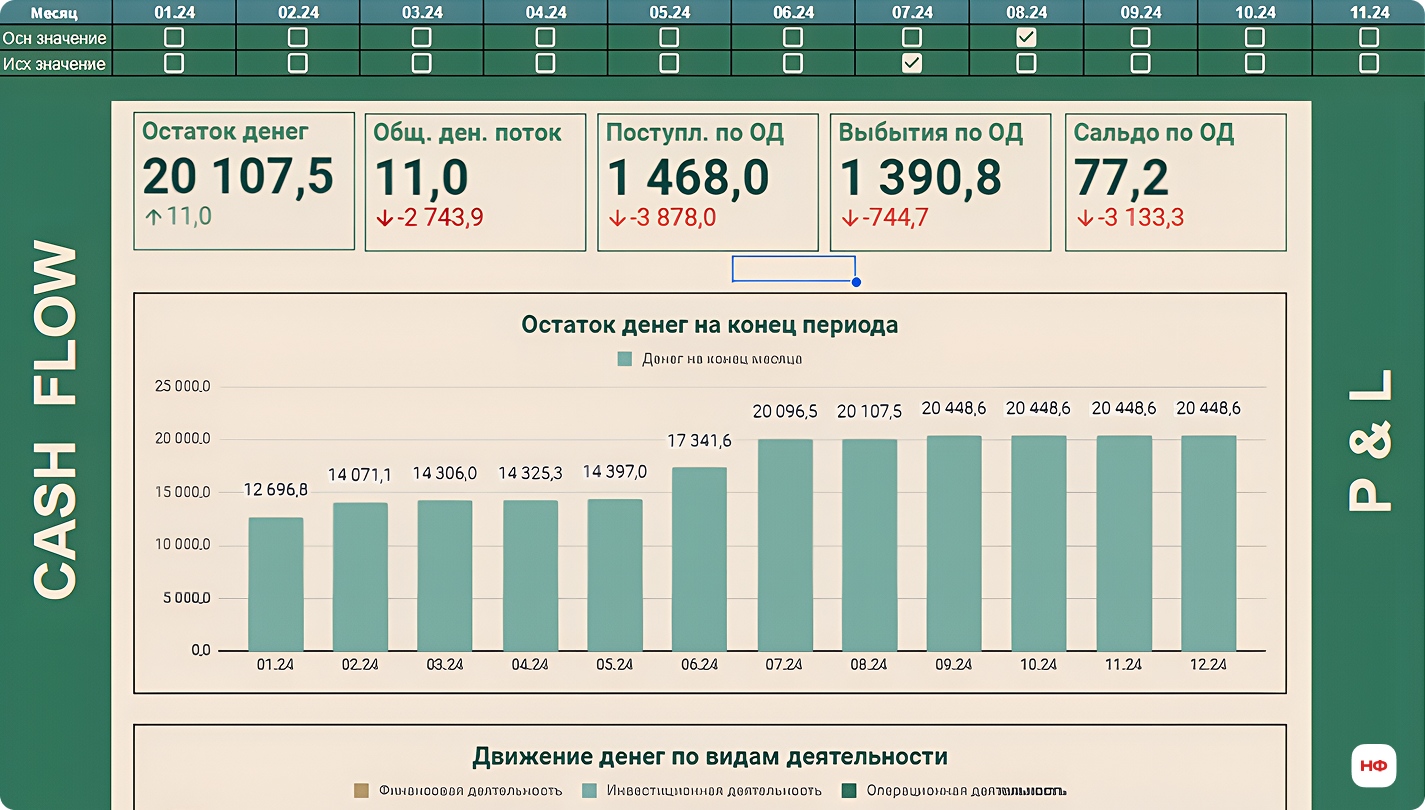The height and width of the screenshot is (810, 1425).
Task: Check Исх значение box for 11.24
Action: pos(1369,63)
